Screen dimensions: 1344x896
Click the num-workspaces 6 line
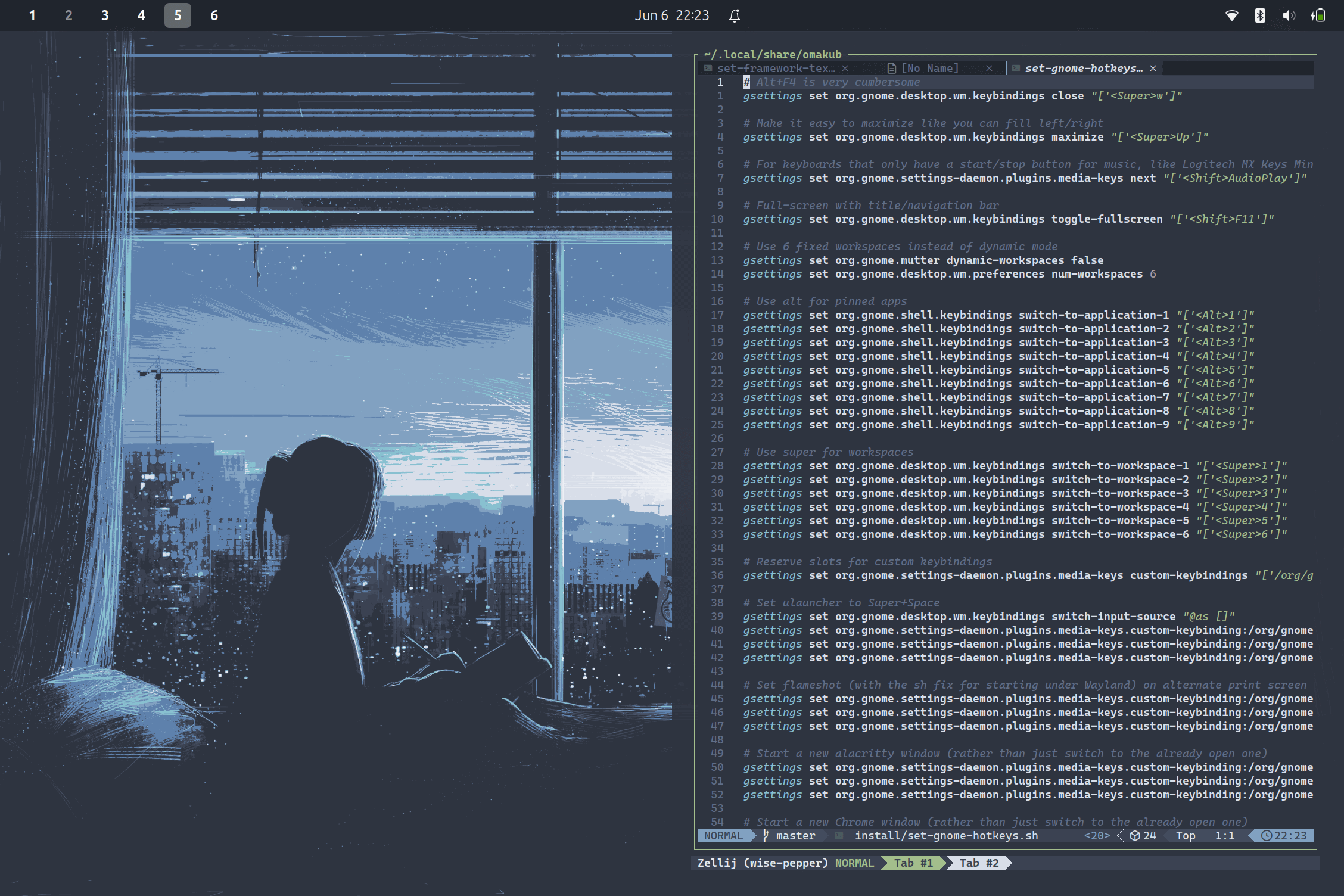950,274
